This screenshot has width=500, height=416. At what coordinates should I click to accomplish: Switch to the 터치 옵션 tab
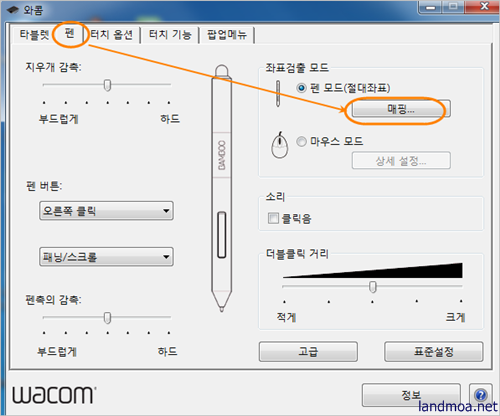pyautogui.click(x=112, y=35)
